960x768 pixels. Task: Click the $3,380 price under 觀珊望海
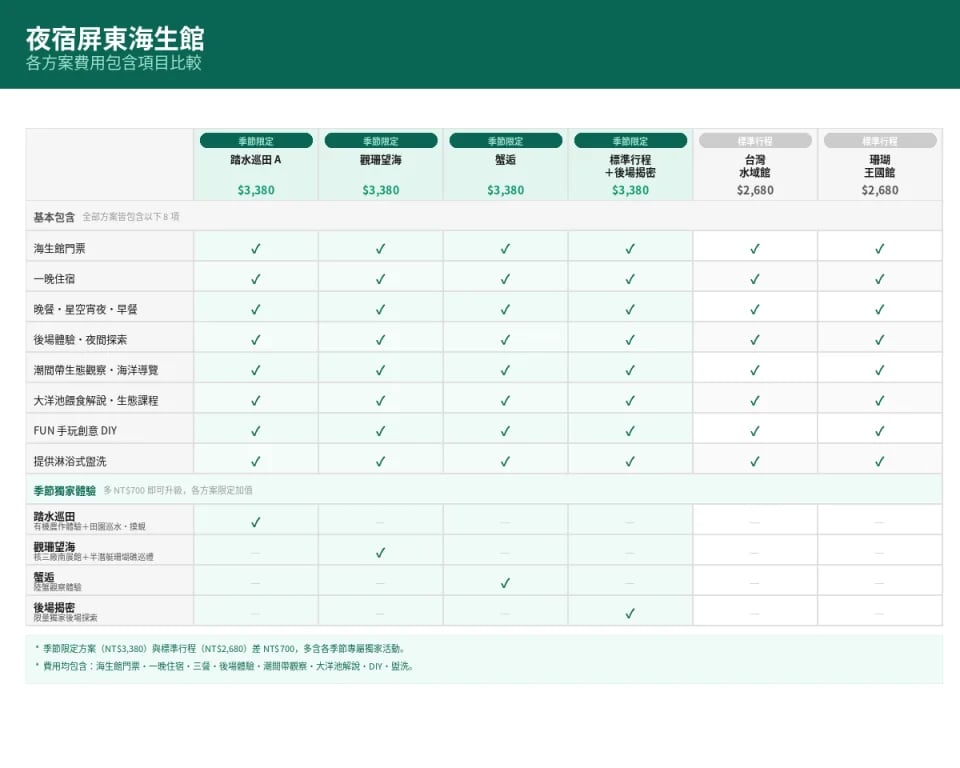click(381, 190)
